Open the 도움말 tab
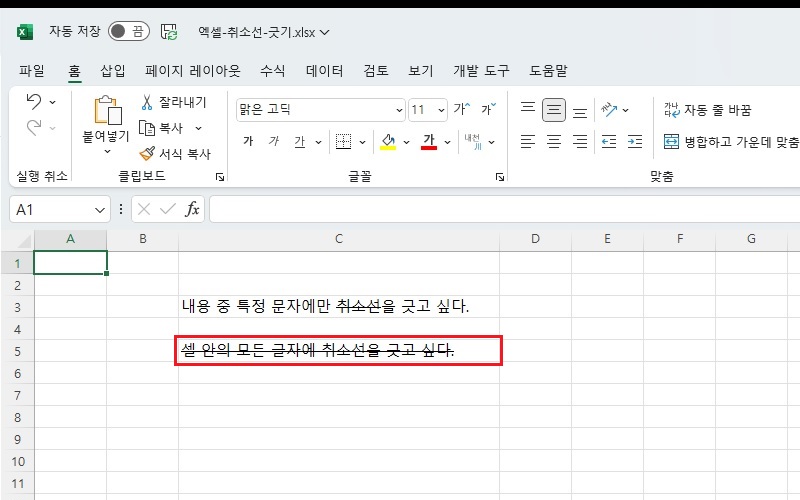 [x=548, y=70]
